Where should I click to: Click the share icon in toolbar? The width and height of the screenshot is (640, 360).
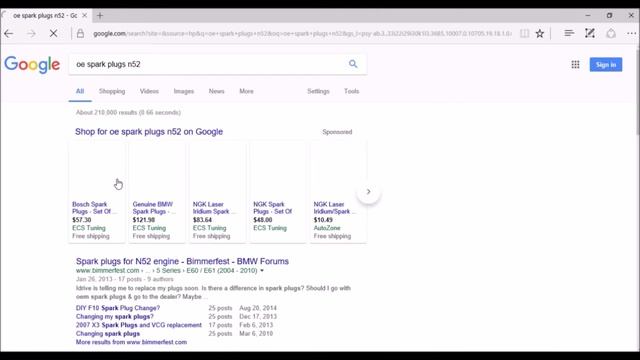click(x=611, y=33)
